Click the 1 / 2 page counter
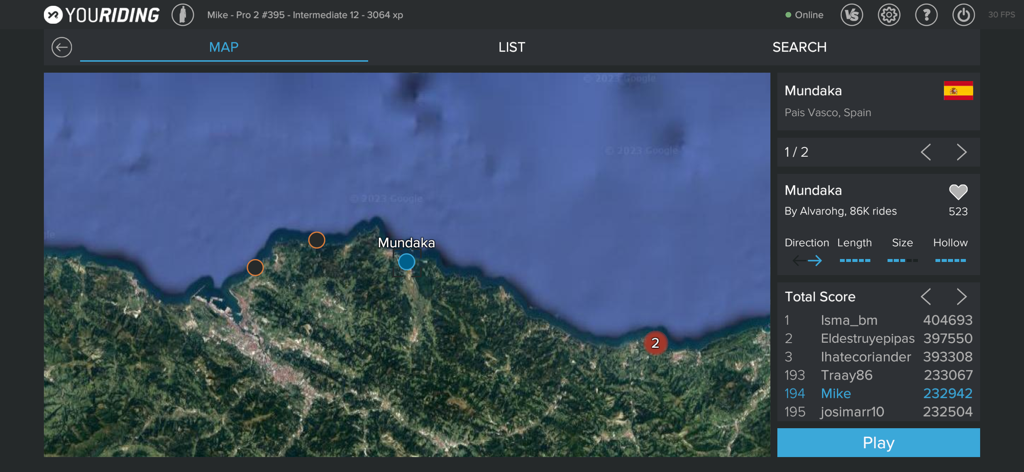 click(796, 153)
